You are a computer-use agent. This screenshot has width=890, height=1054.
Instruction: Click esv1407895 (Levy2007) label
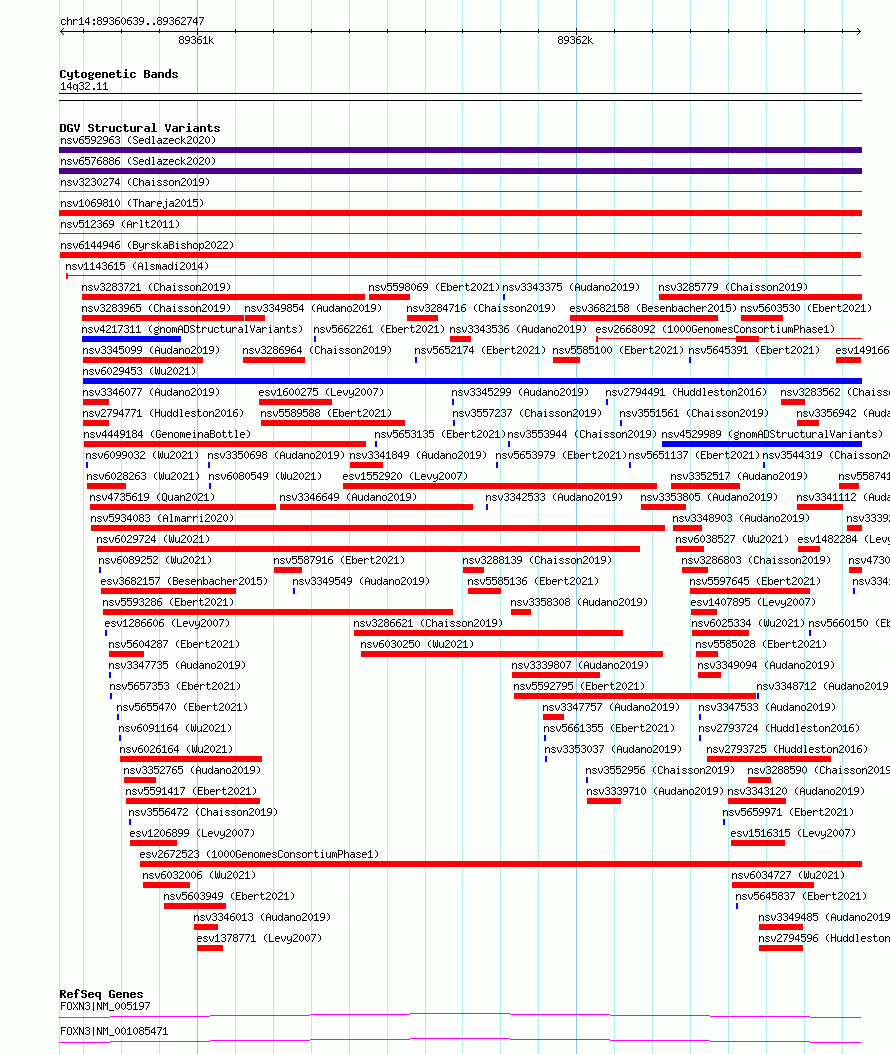753,602
